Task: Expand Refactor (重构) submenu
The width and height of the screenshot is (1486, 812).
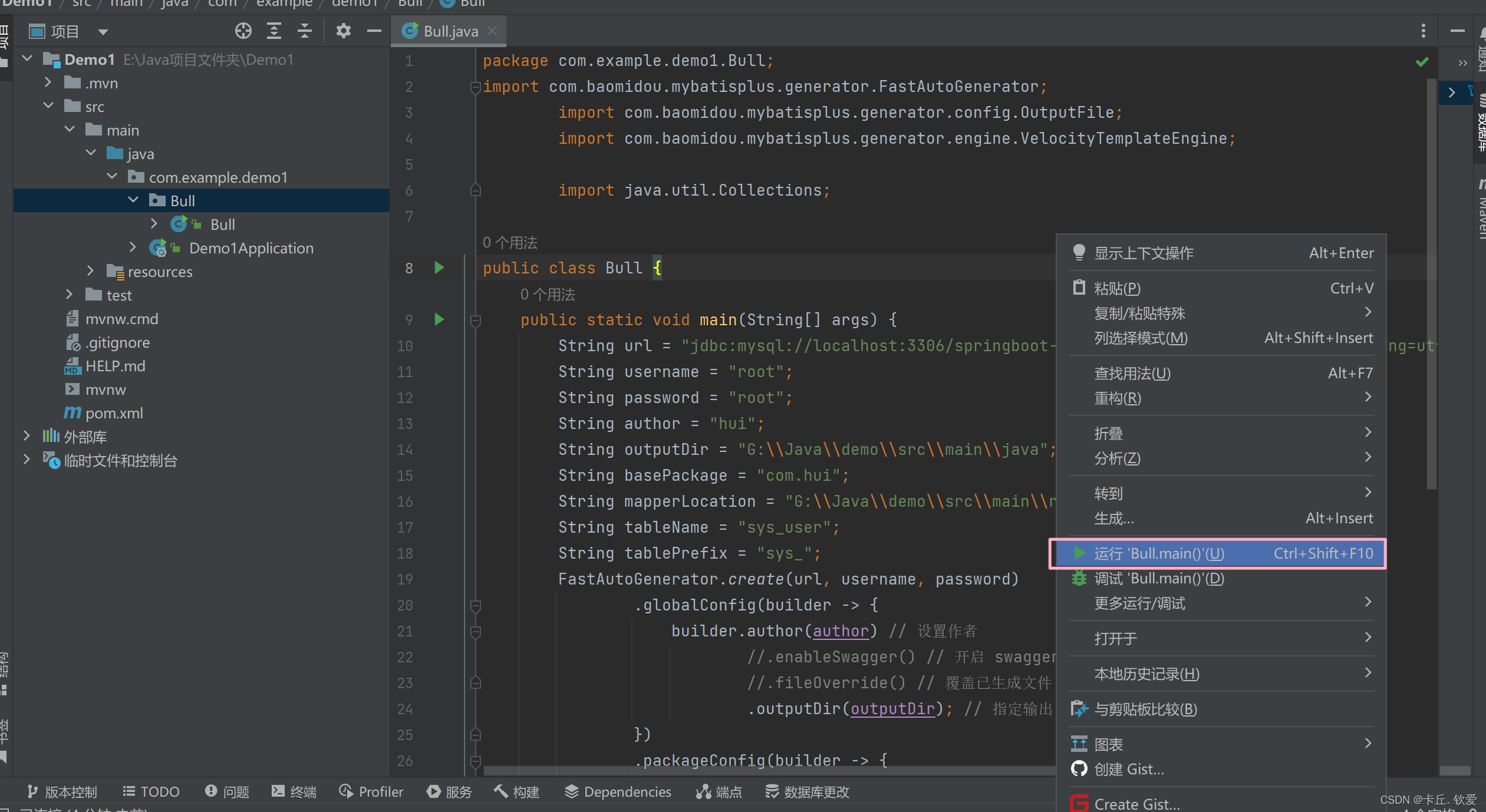Action: (x=1221, y=398)
